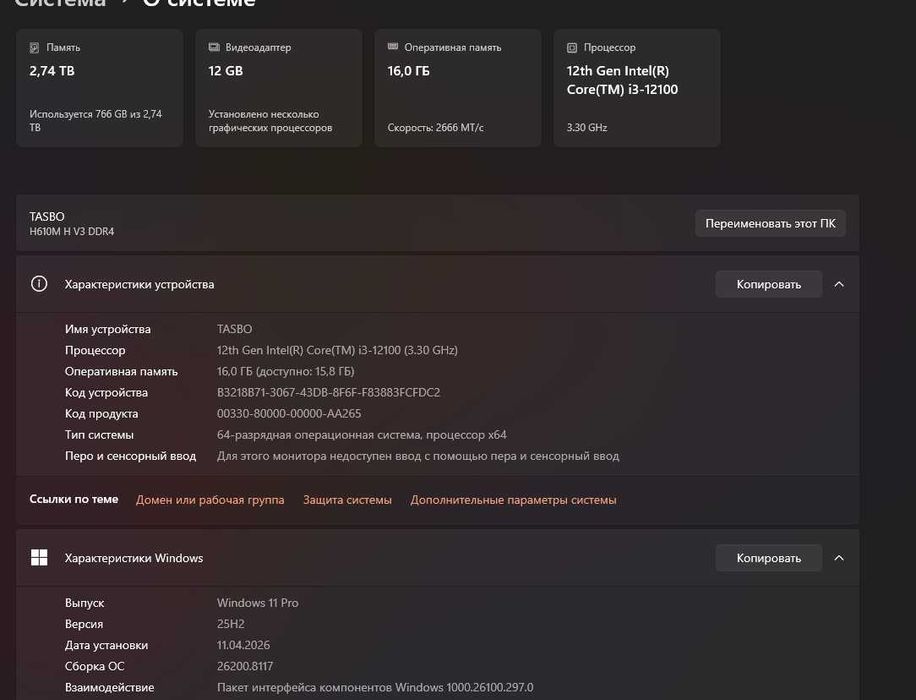The height and width of the screenshot is (700, 916).
Task: Click the storage icon on Память card
Action: (x=34, y=48)
